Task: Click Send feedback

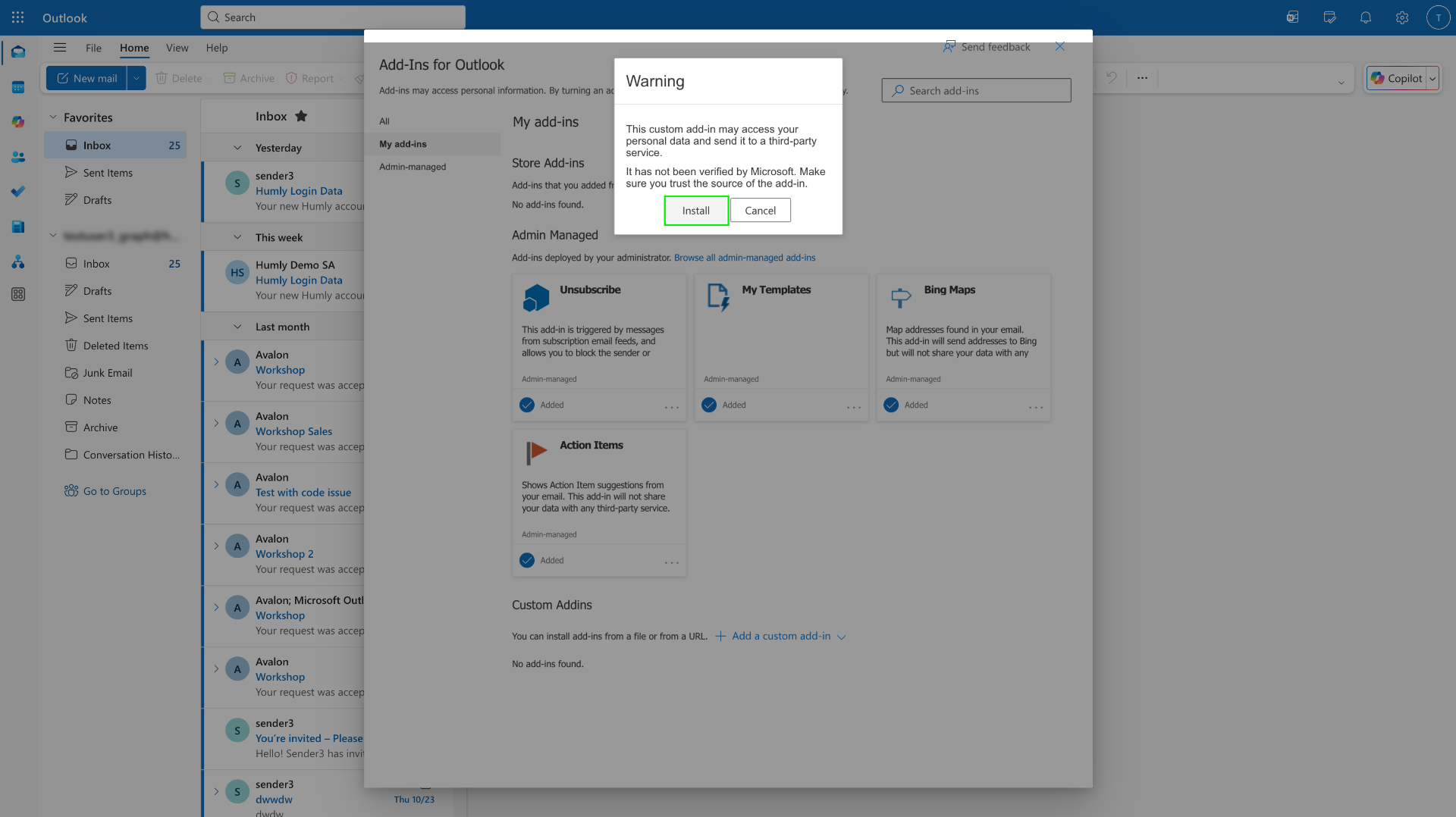Action: coord(987,47)
